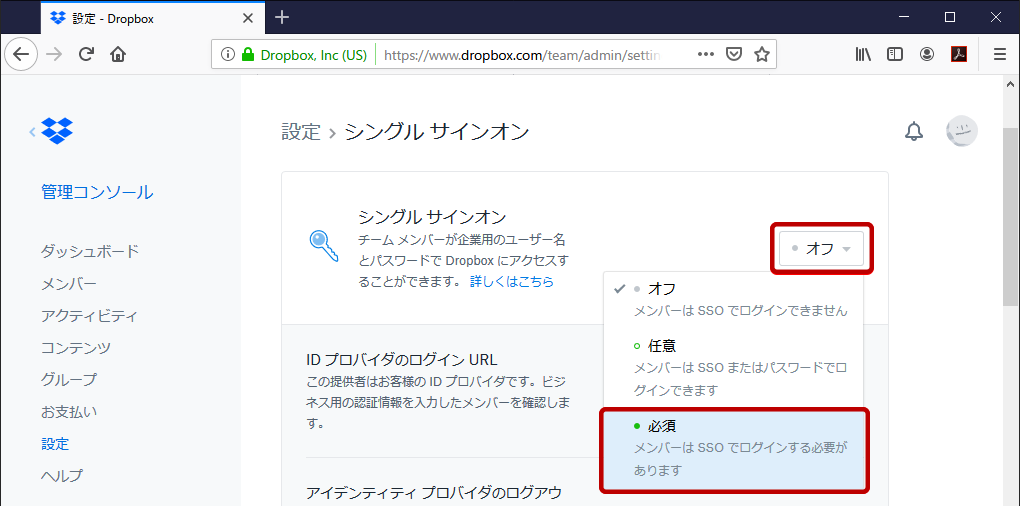Image resolution: width=1020 pixels, height=506 pixels.
Task: Open a new browser tab
Action: coord(282,17)
